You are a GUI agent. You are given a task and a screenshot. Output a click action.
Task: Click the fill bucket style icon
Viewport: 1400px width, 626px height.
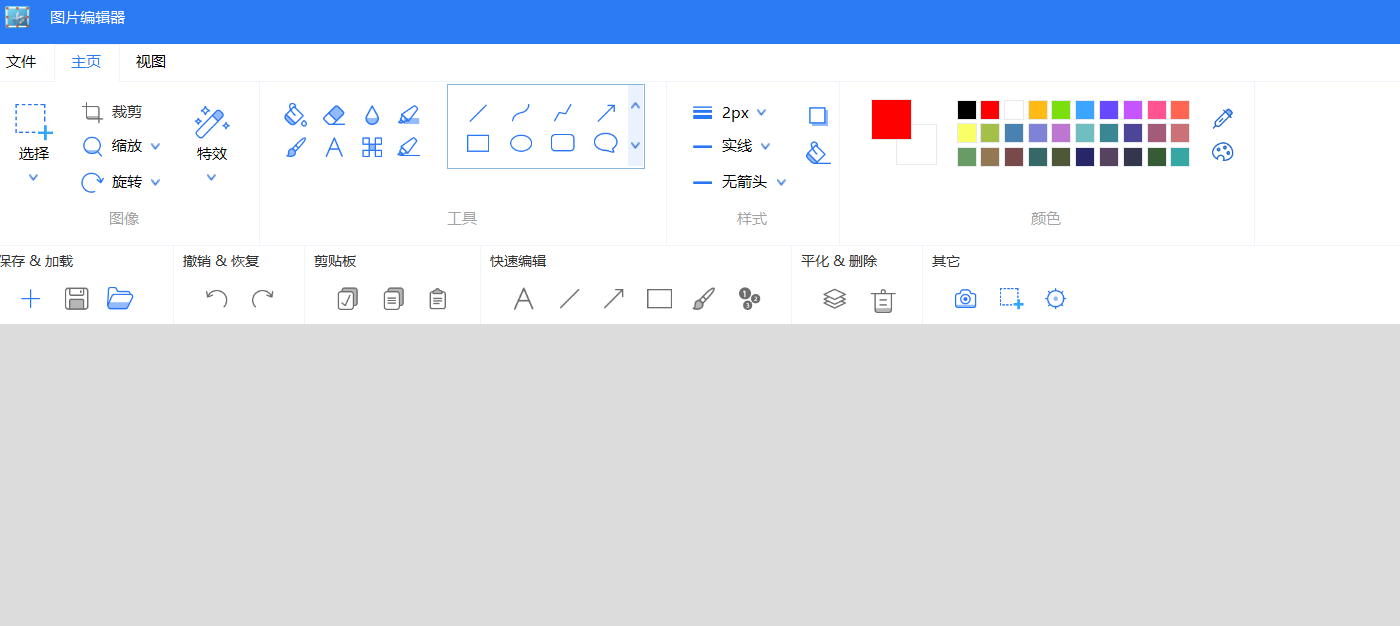coord(818,152)
